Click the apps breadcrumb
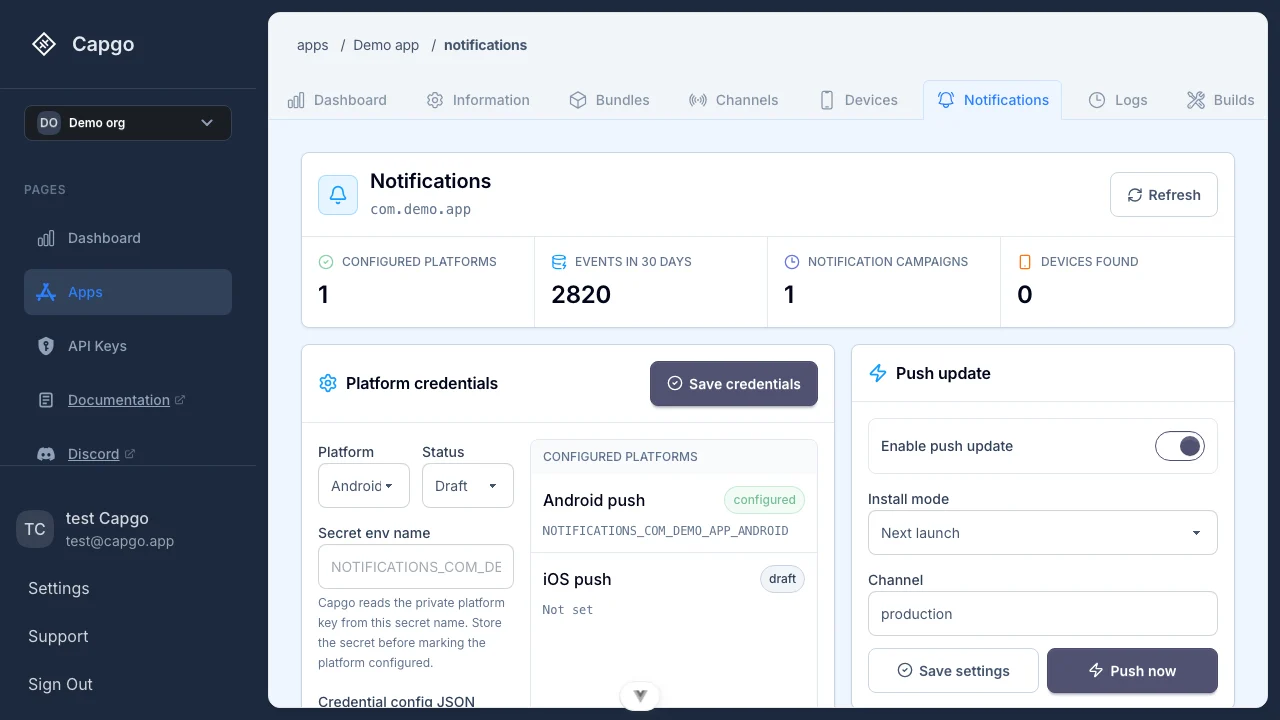The image size is (1280, 720). pos(313,45)
